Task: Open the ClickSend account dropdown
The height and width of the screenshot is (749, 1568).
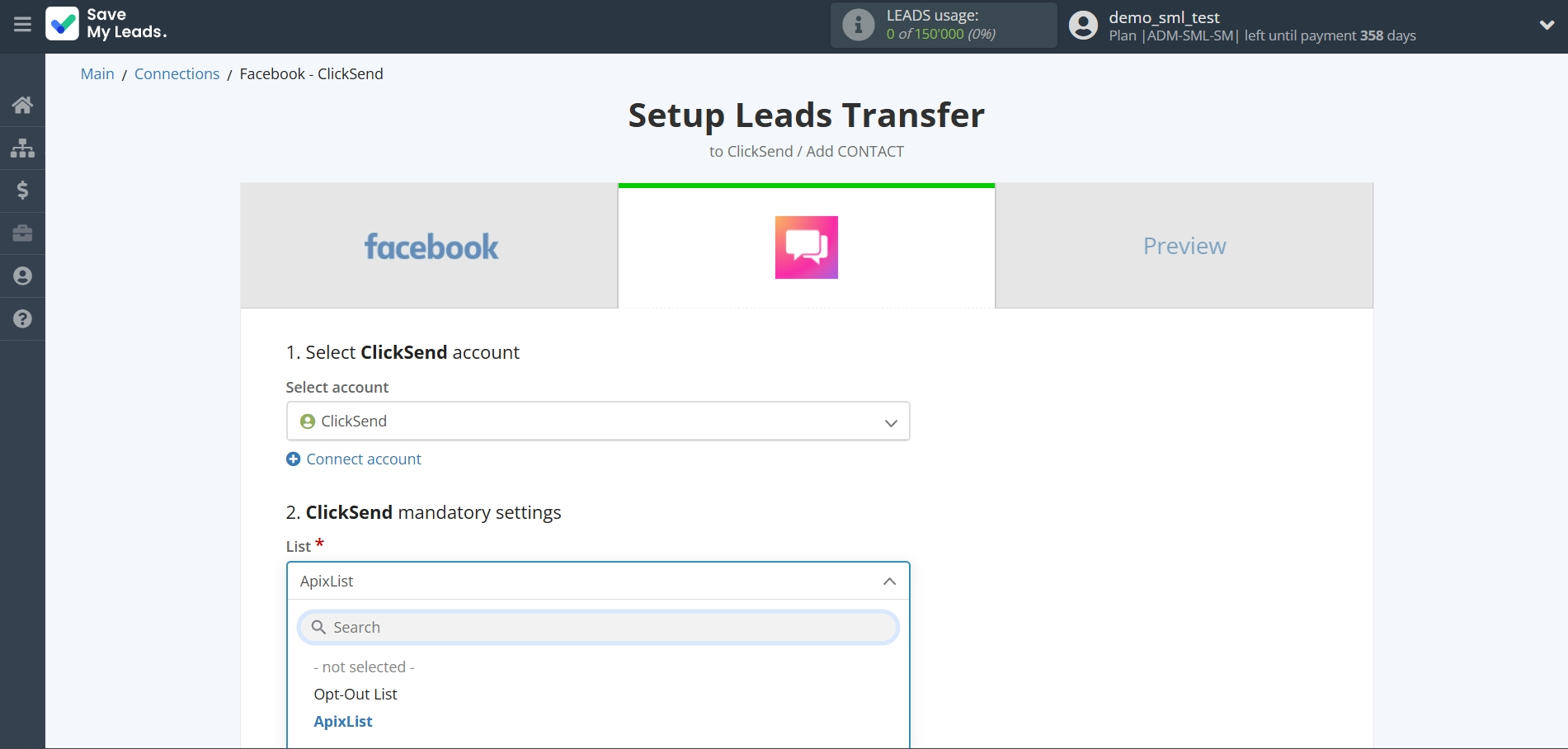Action: (597, 422)
